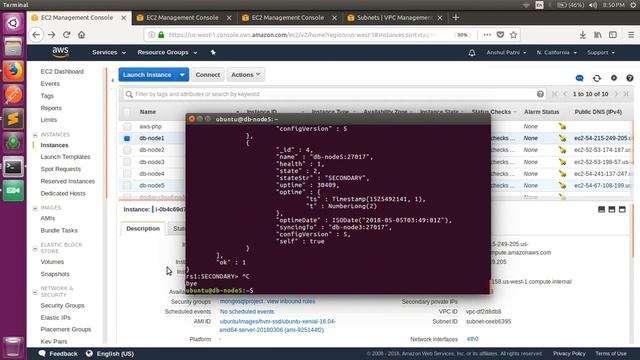This screenshot has height=360, width=640.
Task: Open the Support dropdown
Action: point(601,53)
